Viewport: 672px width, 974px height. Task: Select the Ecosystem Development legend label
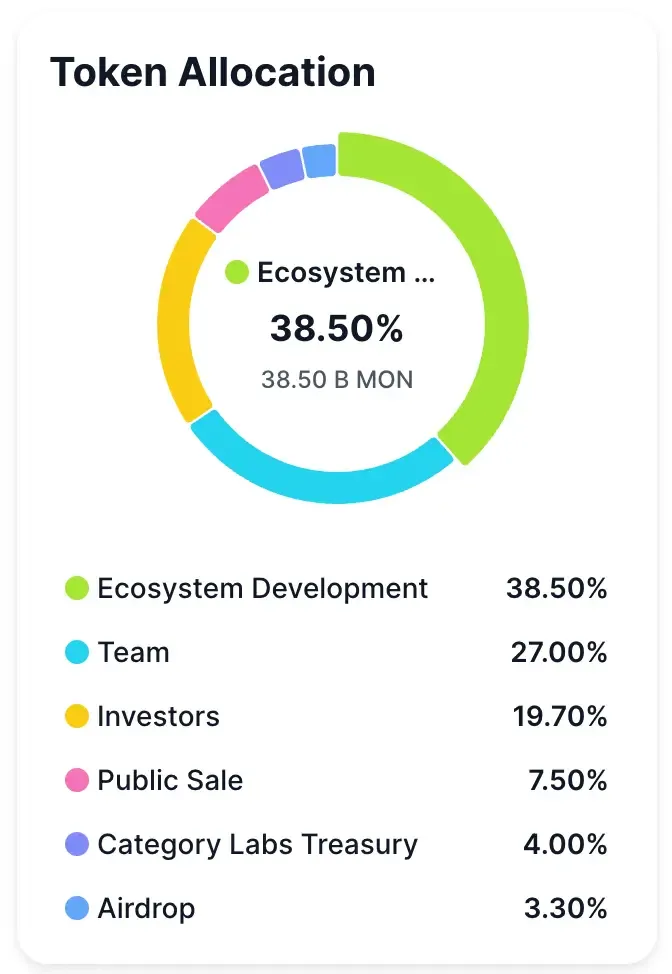[262, 589]
